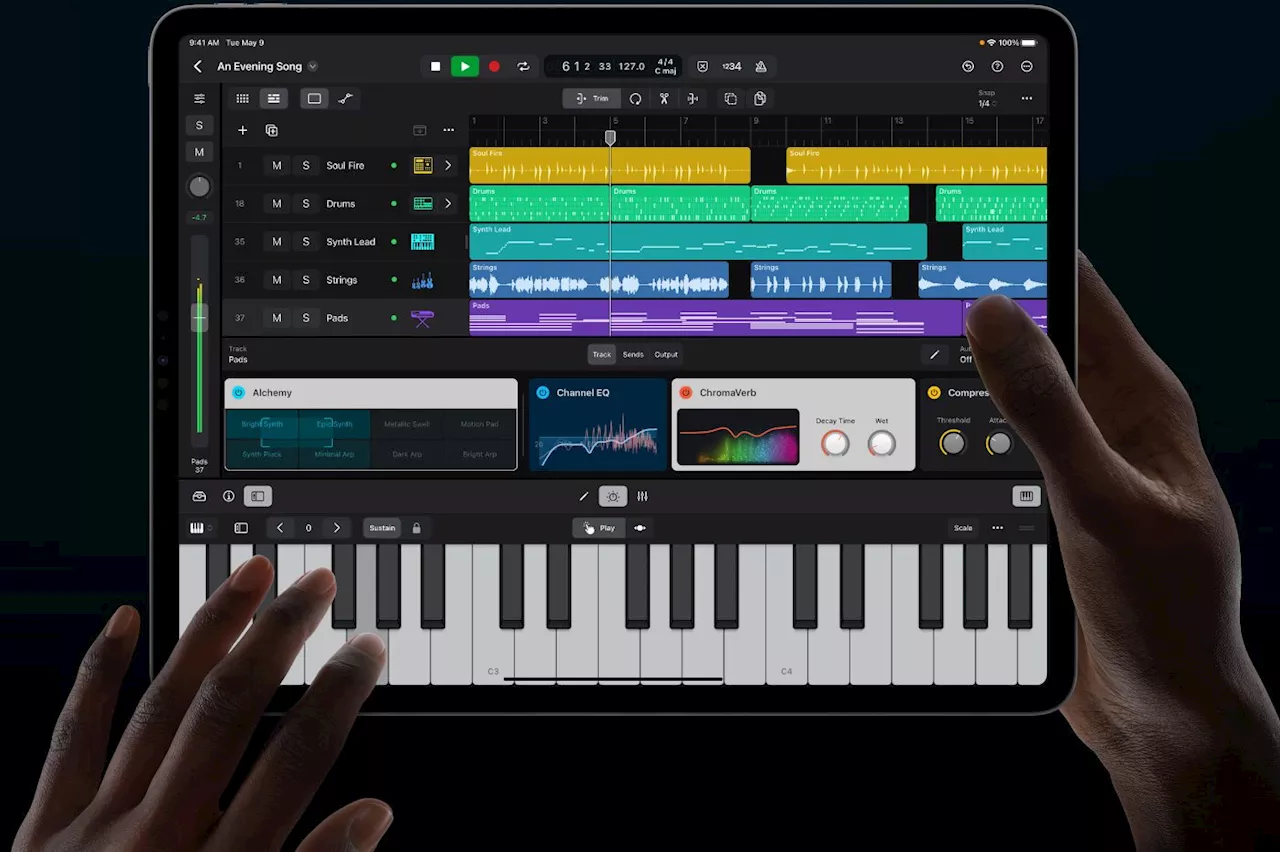
Task: Solo the Synth Lead track
Action: [306, 242]
